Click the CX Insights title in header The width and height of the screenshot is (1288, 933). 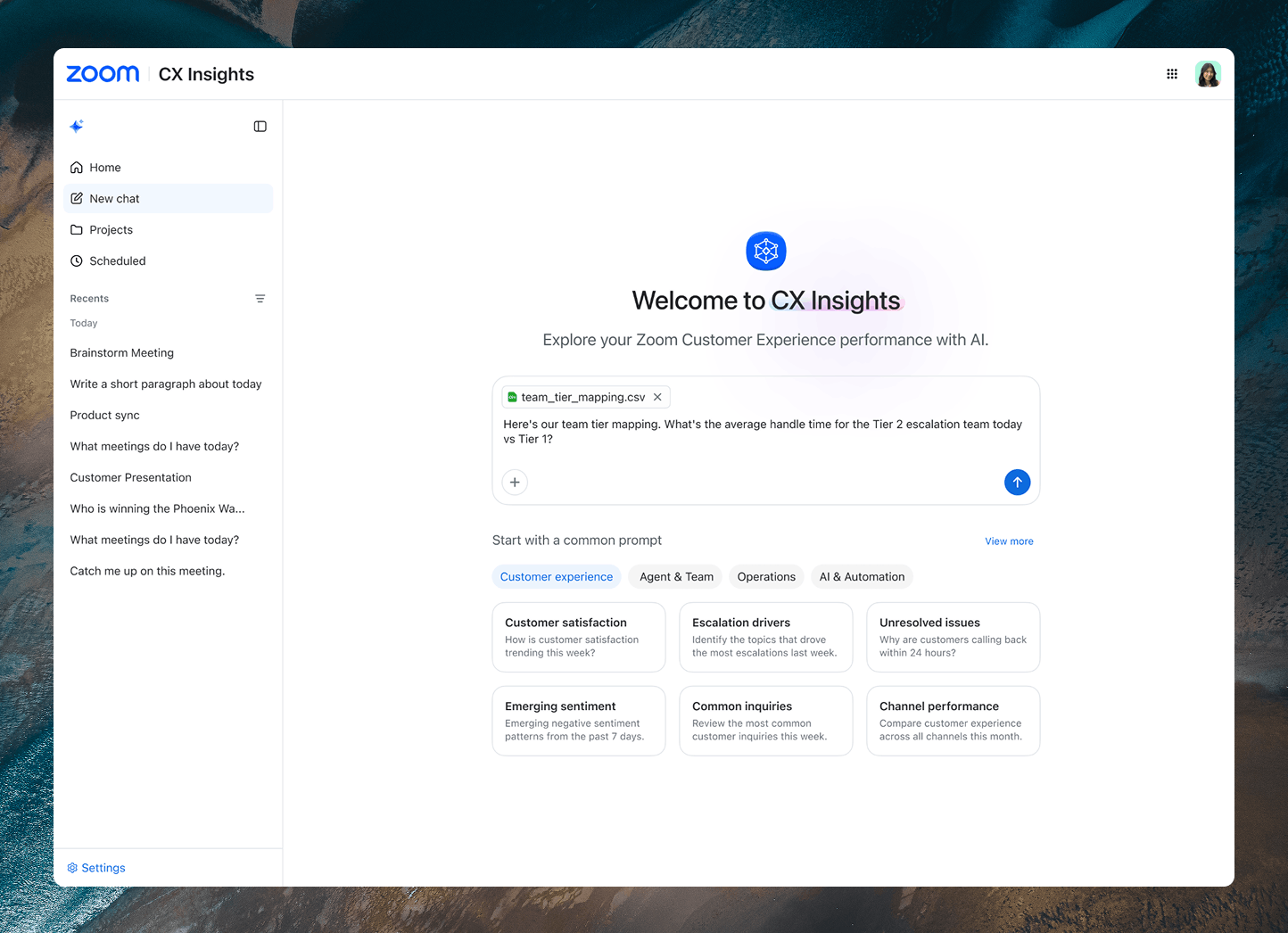(x=206, y=74)
